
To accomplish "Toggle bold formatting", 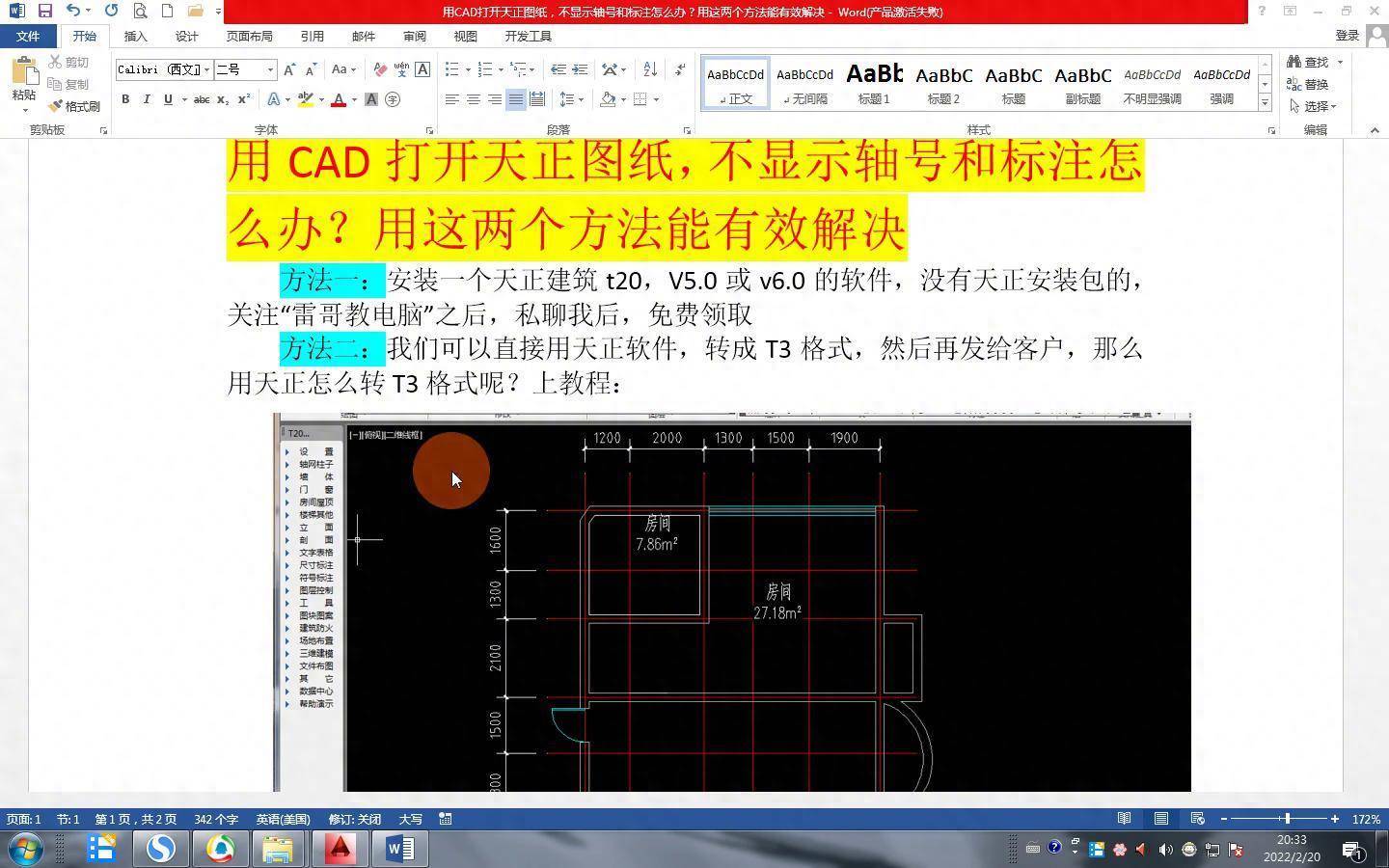I will [125, 99].
